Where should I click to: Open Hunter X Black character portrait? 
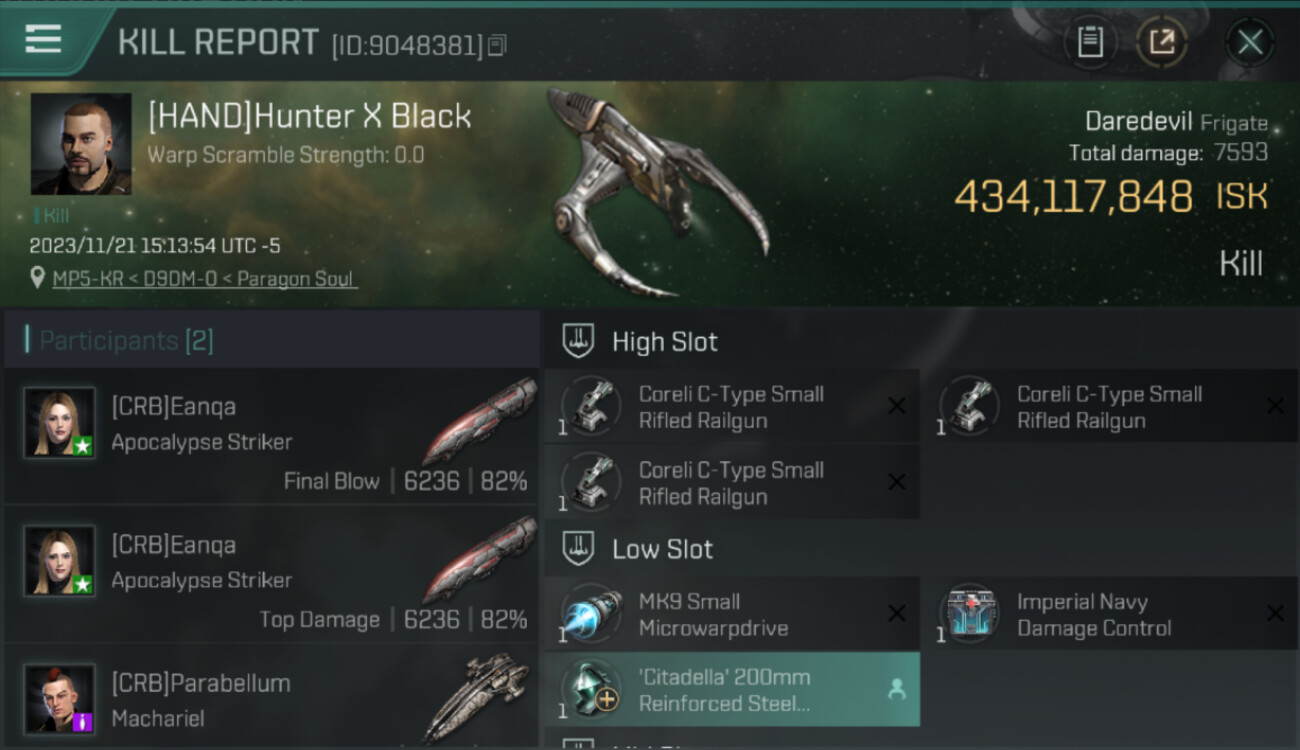click(x=81, y=144)
